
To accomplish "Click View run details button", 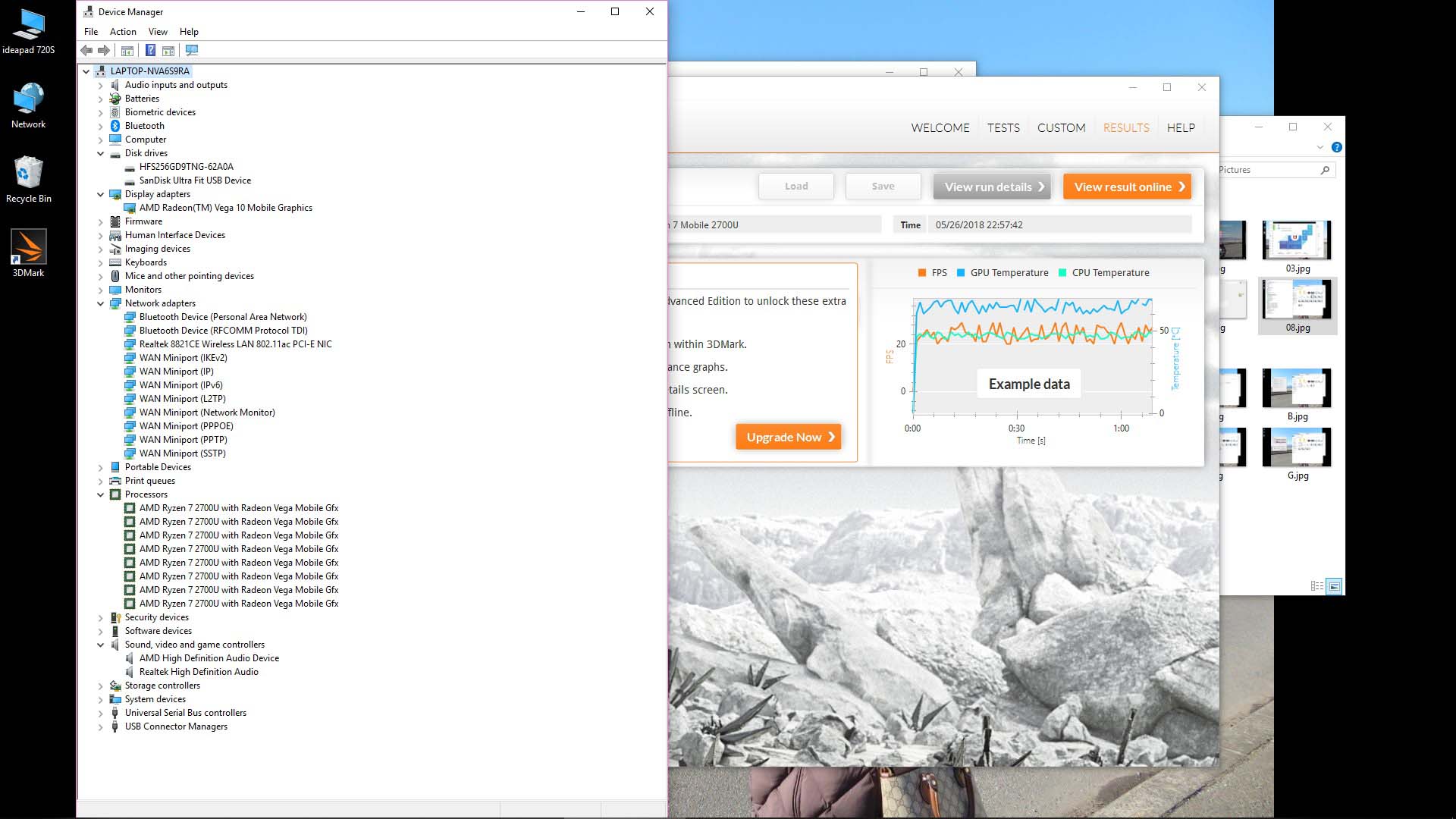I will click(x=992, y=187).
